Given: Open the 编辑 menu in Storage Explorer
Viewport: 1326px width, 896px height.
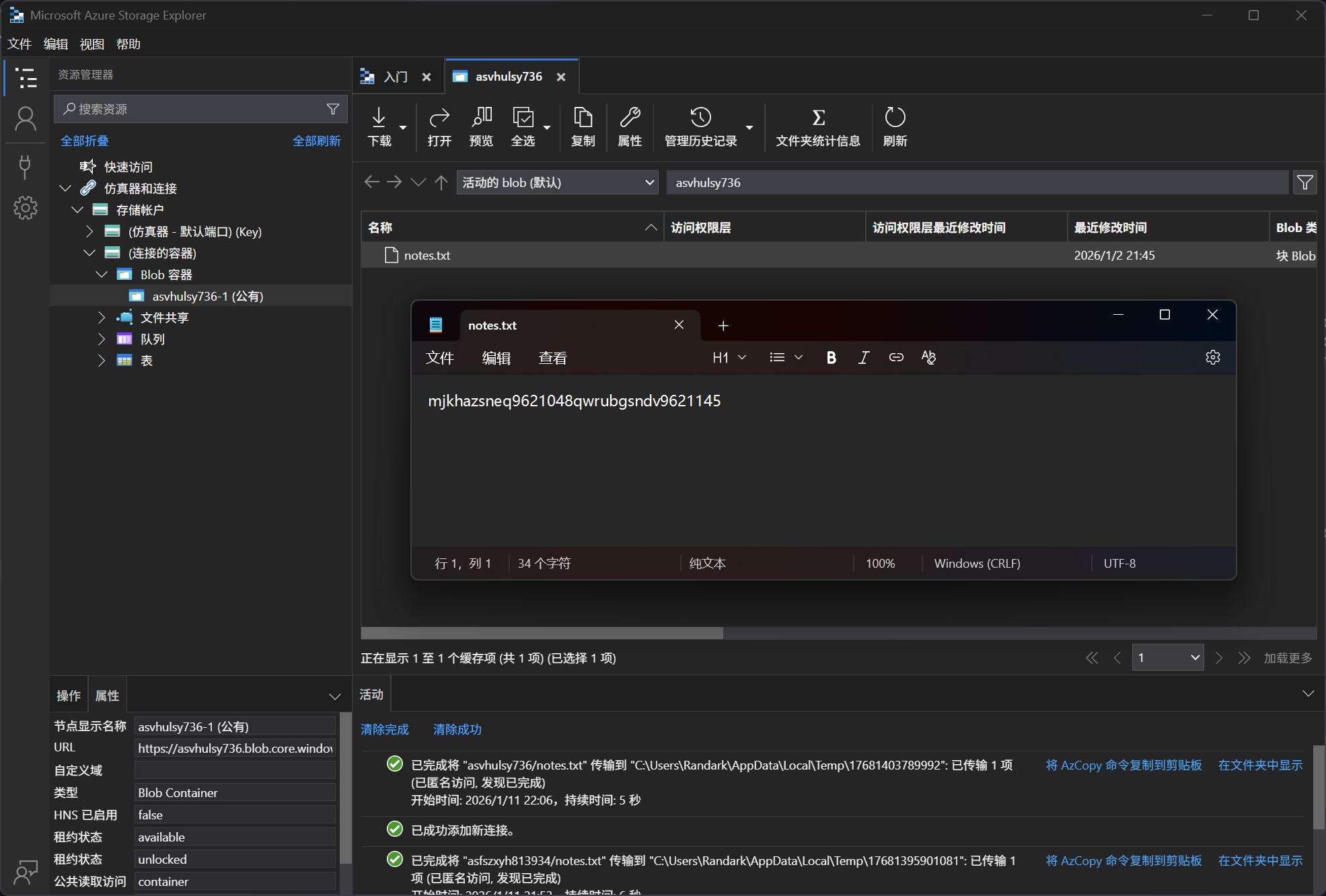Looking at the screenshot, I should [x=55, y=44].
